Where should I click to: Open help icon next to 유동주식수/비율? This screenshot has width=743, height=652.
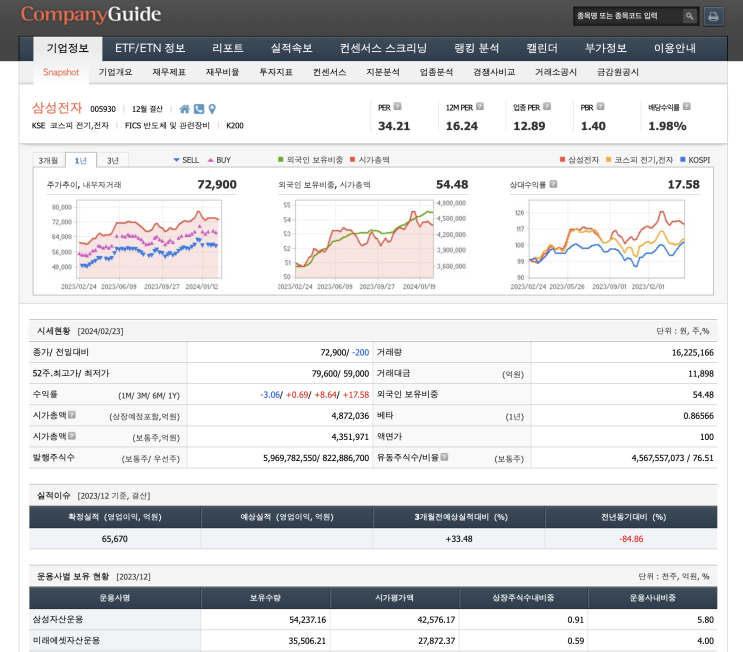coord(444,457)
